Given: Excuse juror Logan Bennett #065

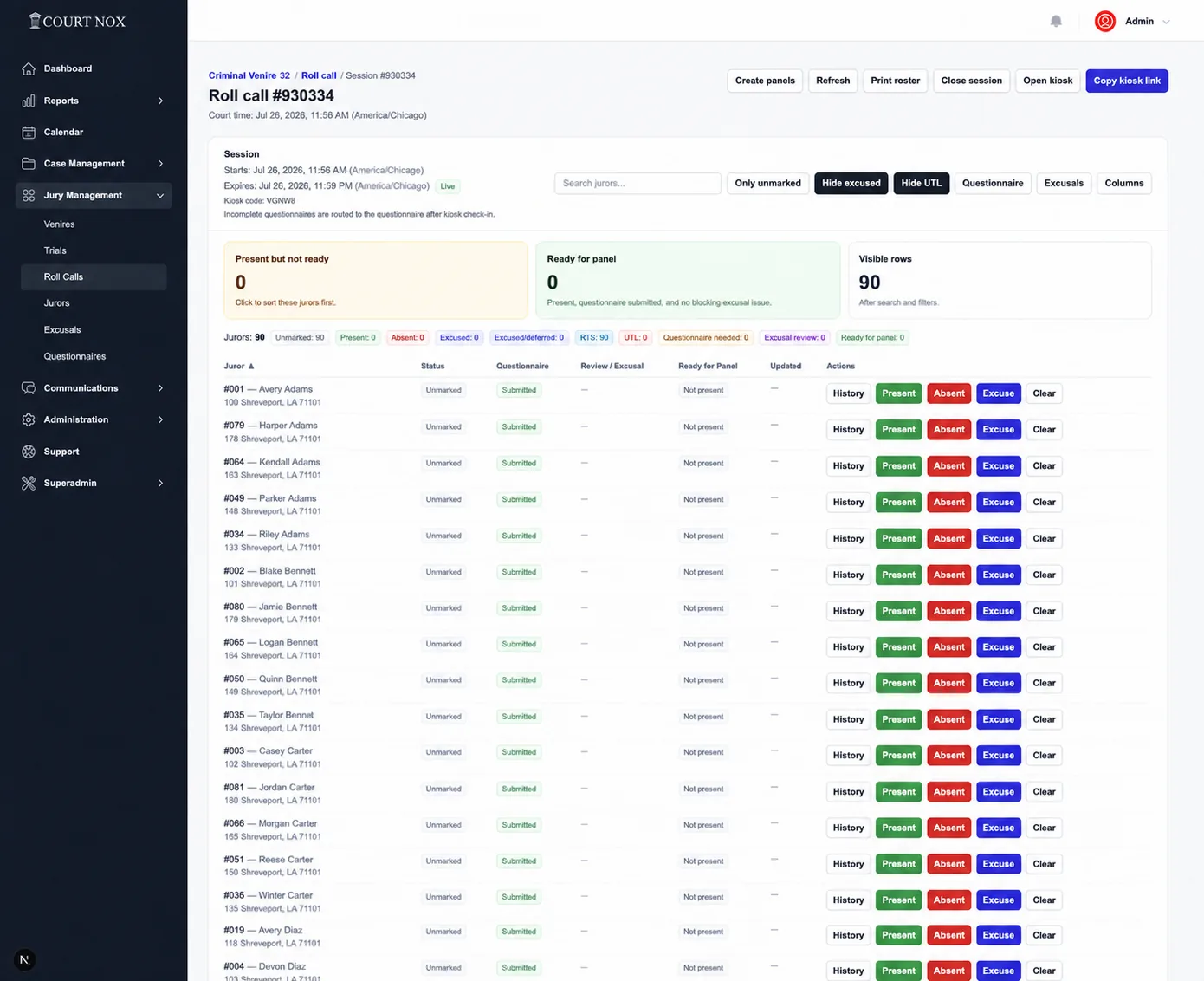Looking at the screenshot, I should (998, 647).
